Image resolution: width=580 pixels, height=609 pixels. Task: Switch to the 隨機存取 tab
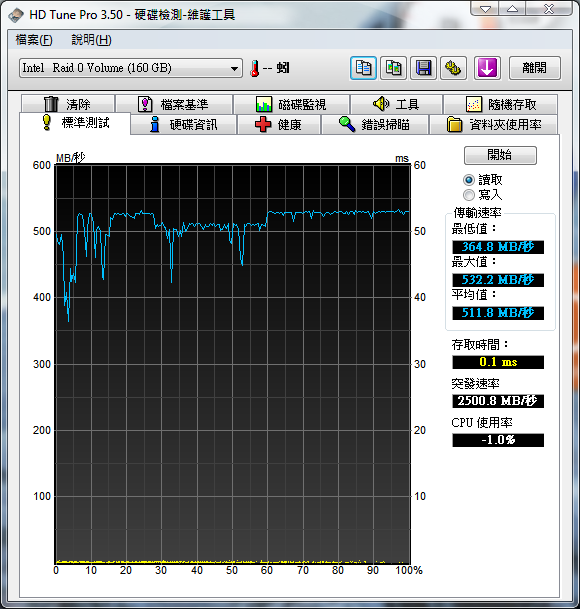[500, 104]
